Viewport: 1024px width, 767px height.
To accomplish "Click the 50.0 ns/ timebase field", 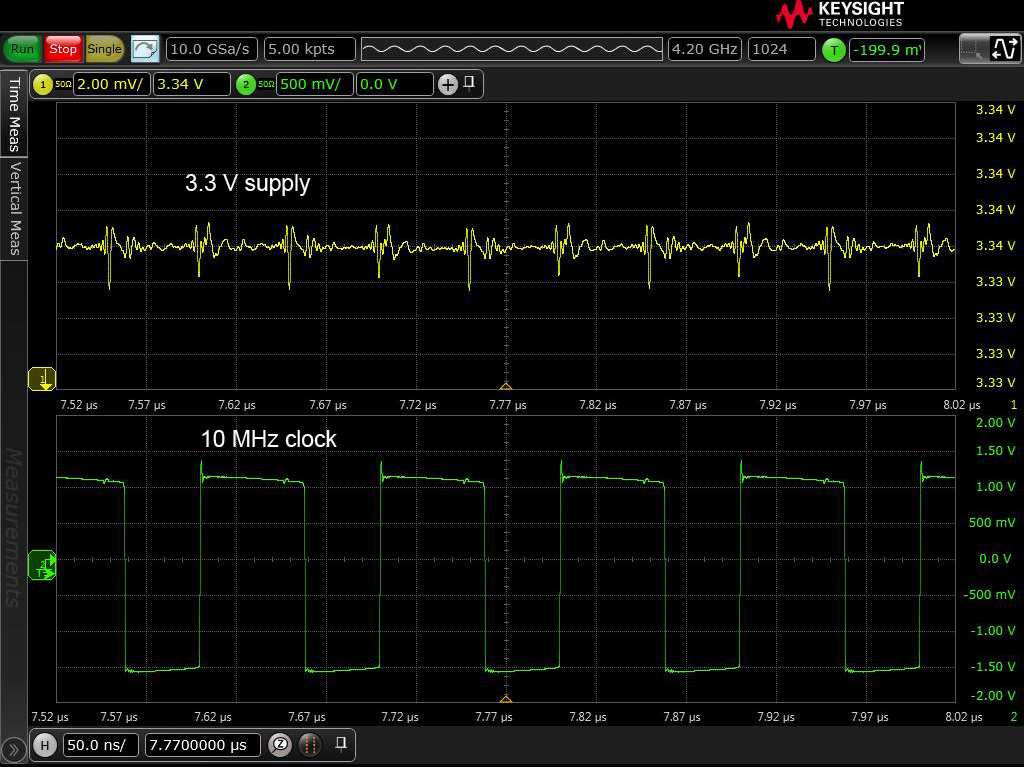I will pos(101,745).
